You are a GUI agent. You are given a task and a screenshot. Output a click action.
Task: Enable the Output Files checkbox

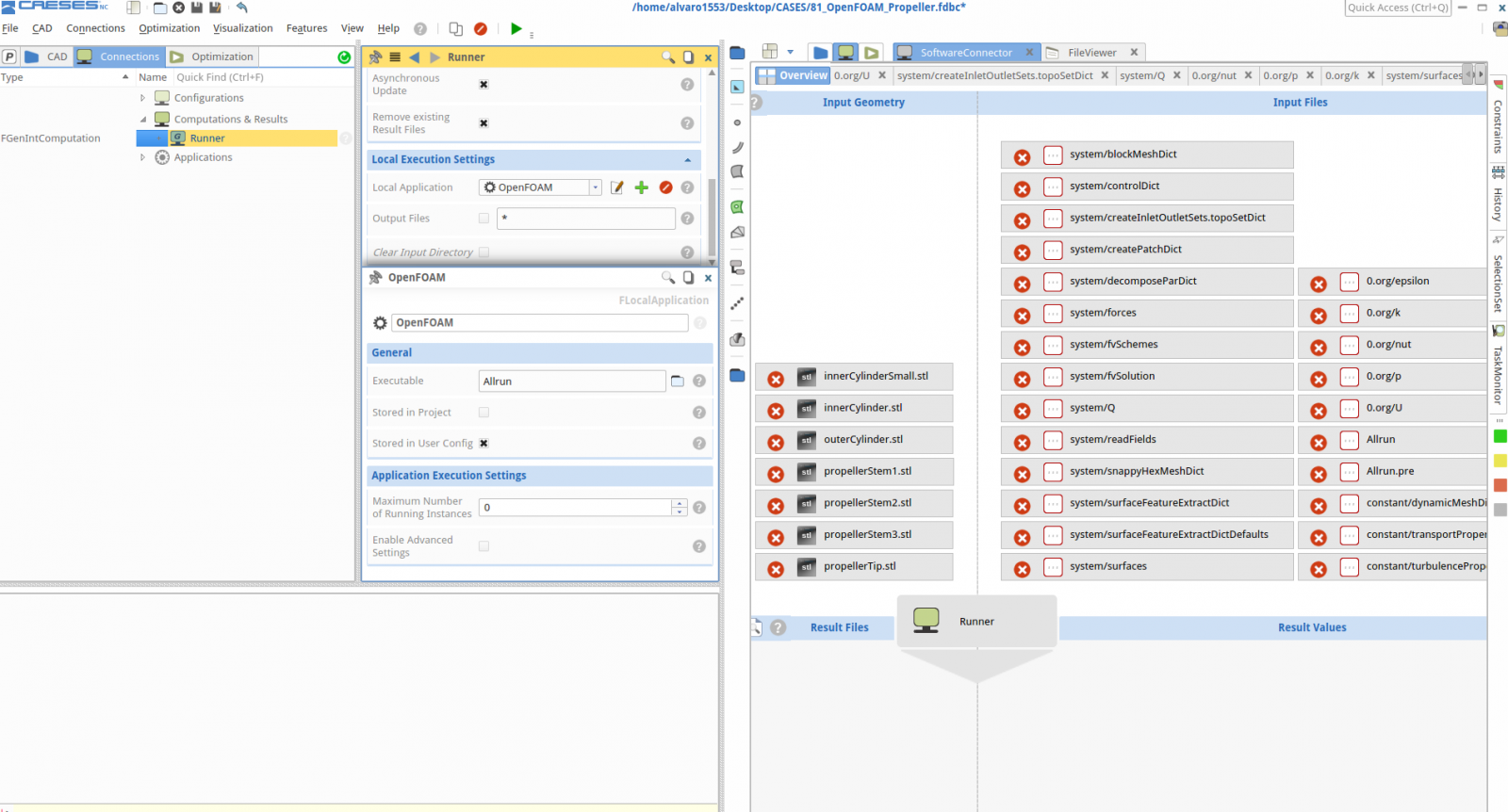click(x=484, y=219)
